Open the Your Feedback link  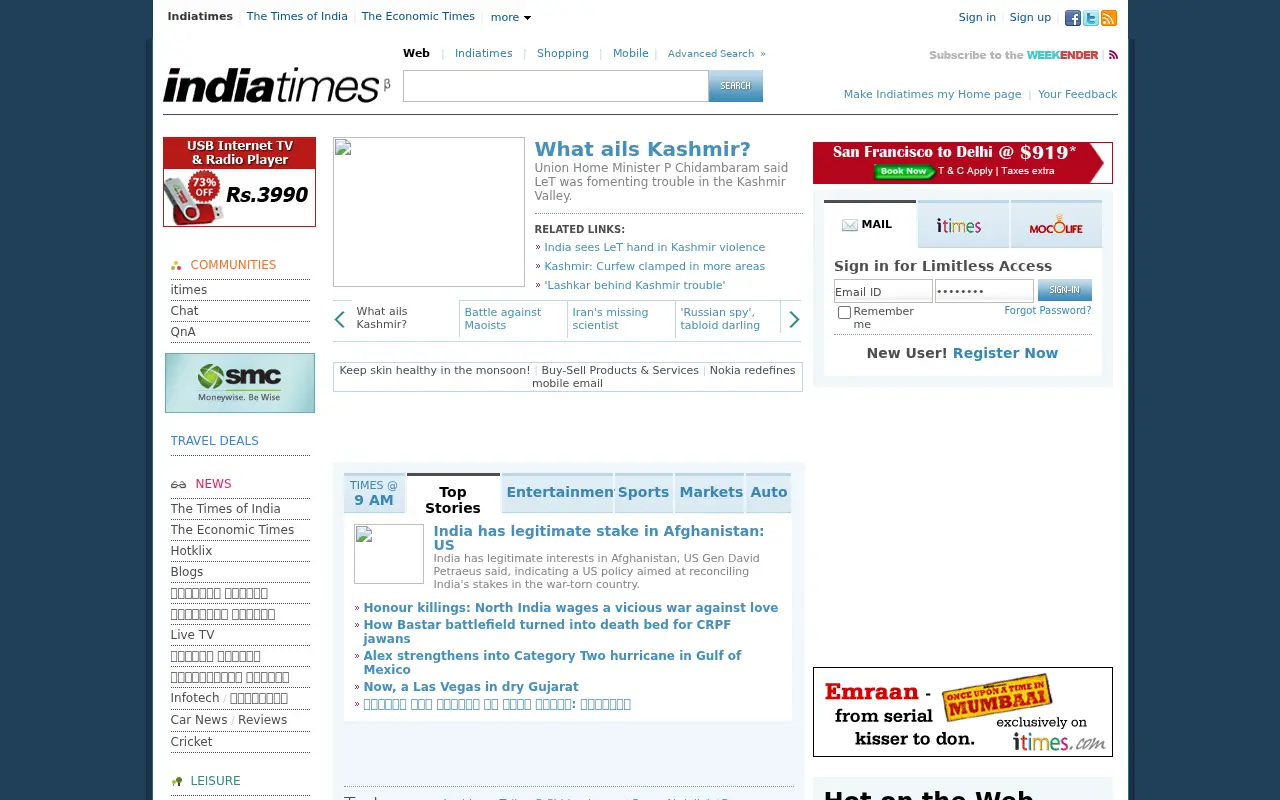pos(1077,94)
